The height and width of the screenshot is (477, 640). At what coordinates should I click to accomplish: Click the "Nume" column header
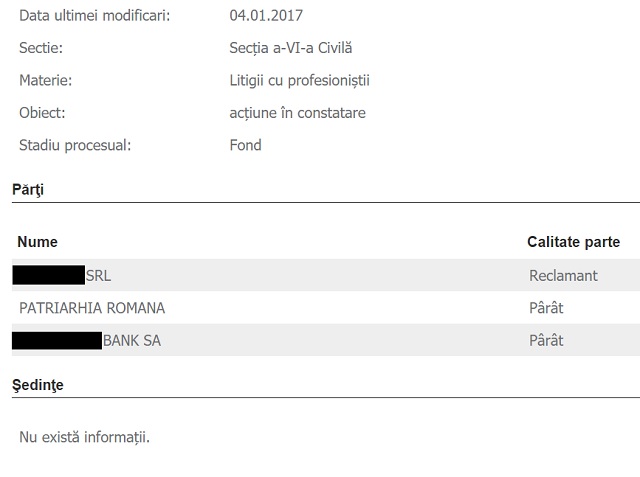38,242
